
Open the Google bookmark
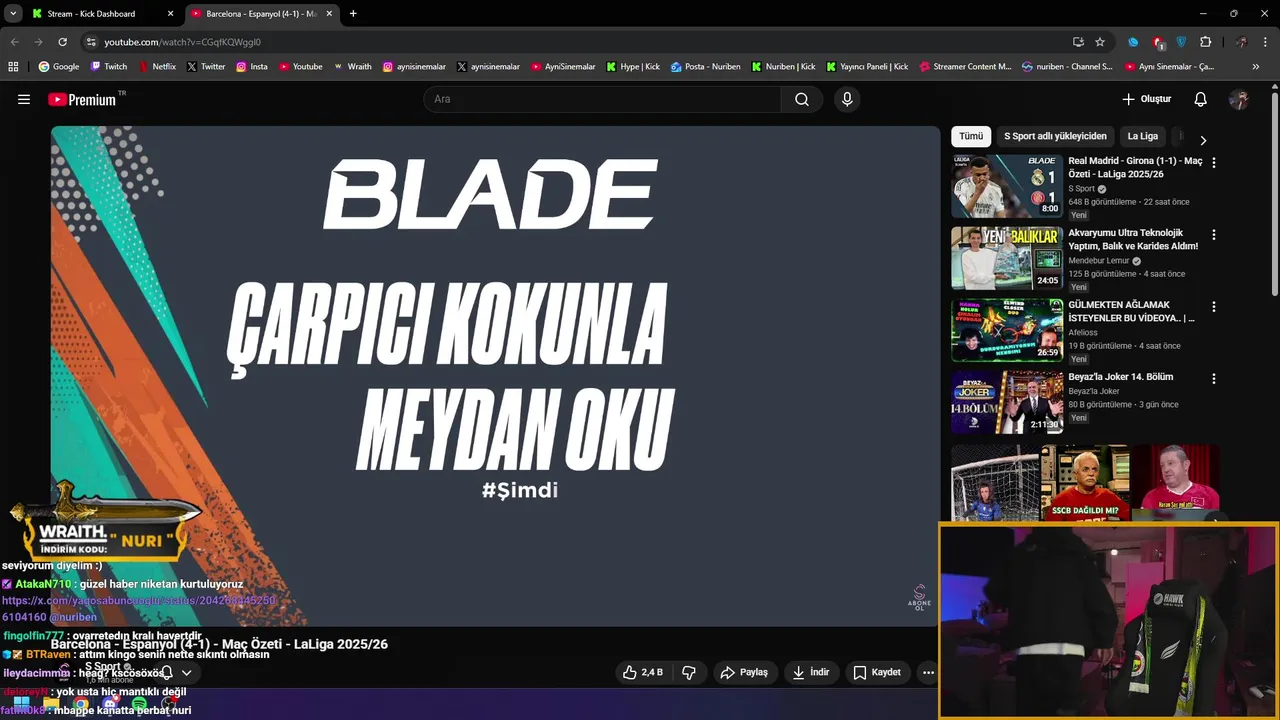(59, 66)
